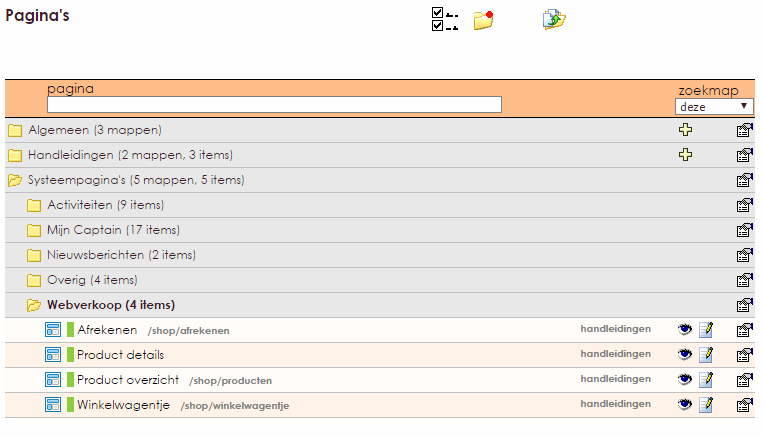The height and width of the screenshot is (437, 763).
Task: Add item to Handleidingen with plus icon
Action: pyautogui.click(x=686, y=155)
